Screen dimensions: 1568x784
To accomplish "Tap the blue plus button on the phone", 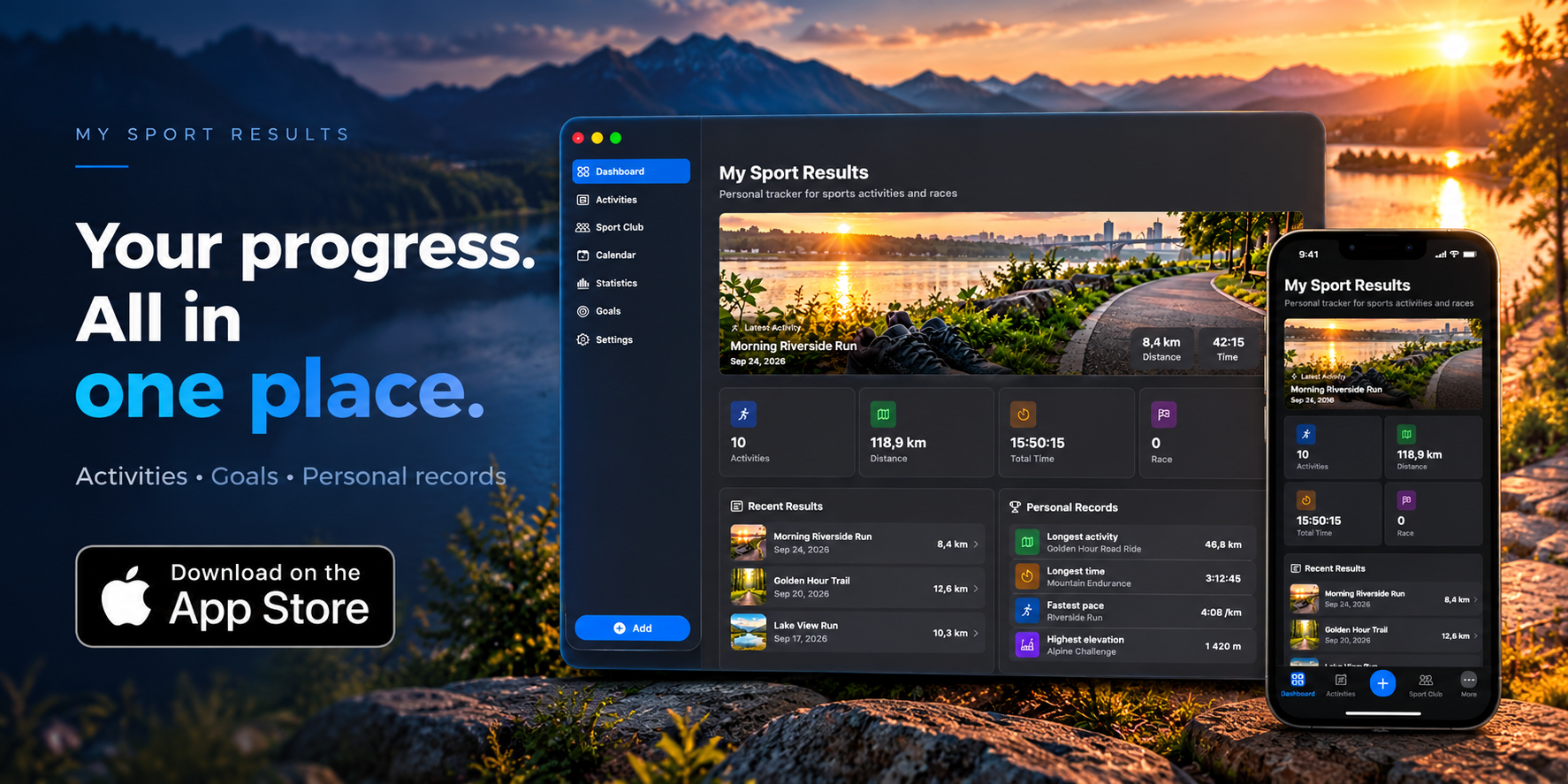I will click(1383, 683).
